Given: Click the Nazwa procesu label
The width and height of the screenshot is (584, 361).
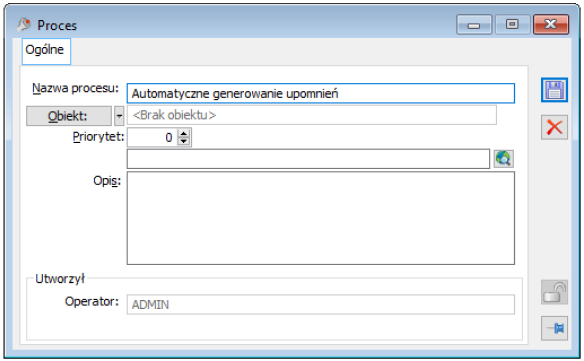Looking at the screenshot, I should [75, 88].
